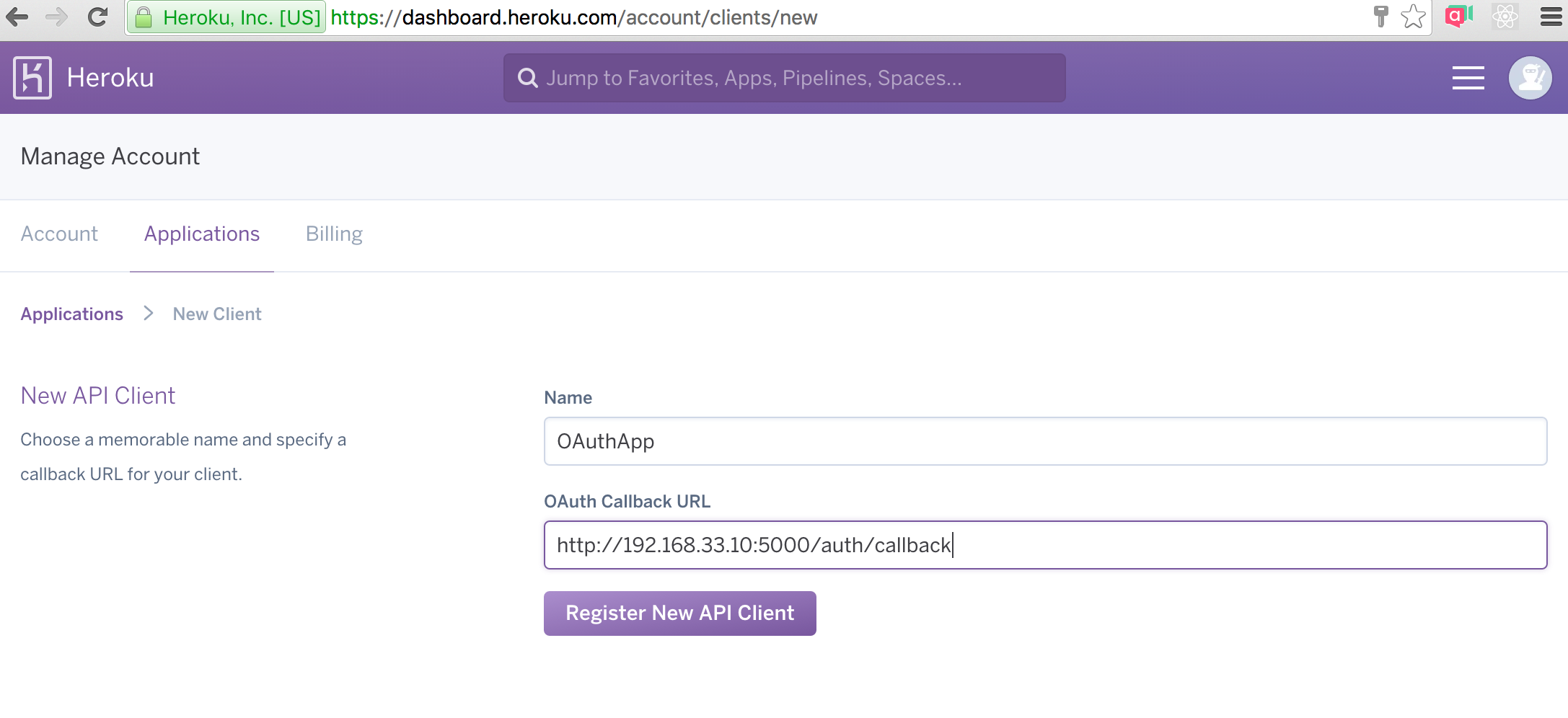Open the red camera extension icon
1568x718 pixels.
tap(1458, 16)
